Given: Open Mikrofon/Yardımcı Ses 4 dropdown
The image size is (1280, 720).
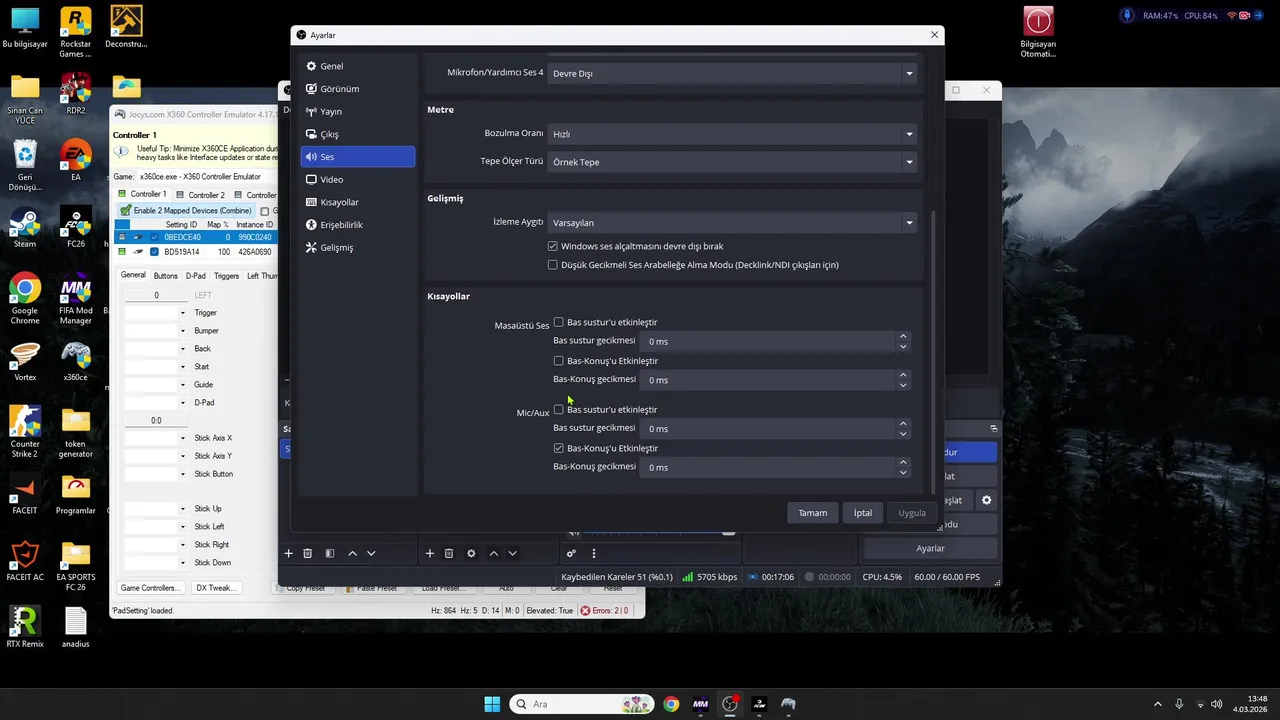Looking at the screenshot, I should pos(732,73).
